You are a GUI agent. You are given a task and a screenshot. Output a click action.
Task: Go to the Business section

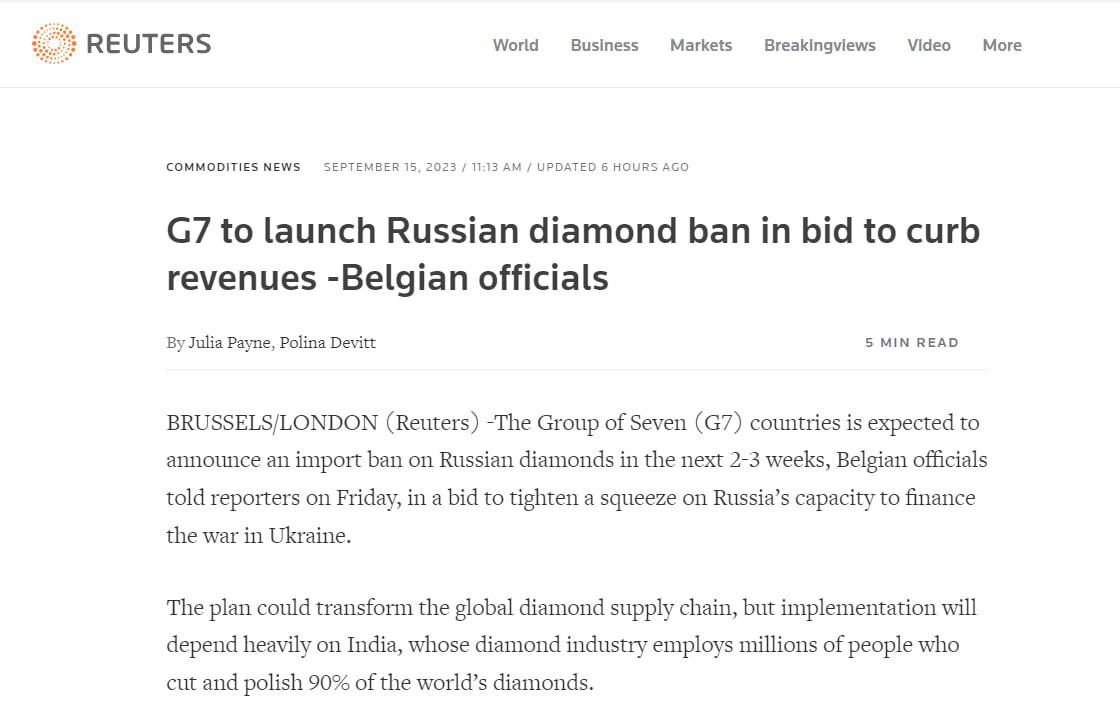tap(604, 45)
